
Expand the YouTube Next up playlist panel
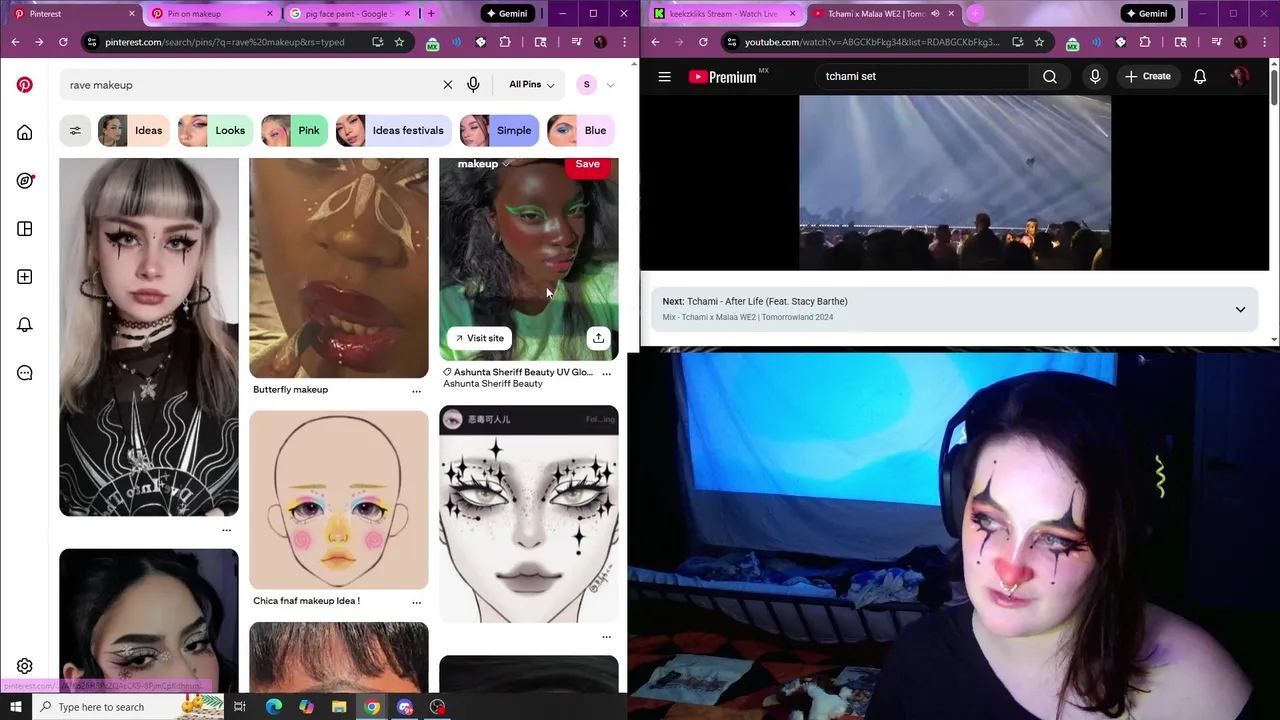1240,309
